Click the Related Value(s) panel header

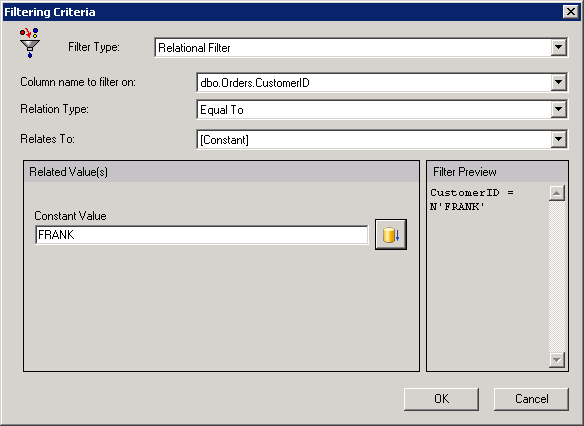222,172
